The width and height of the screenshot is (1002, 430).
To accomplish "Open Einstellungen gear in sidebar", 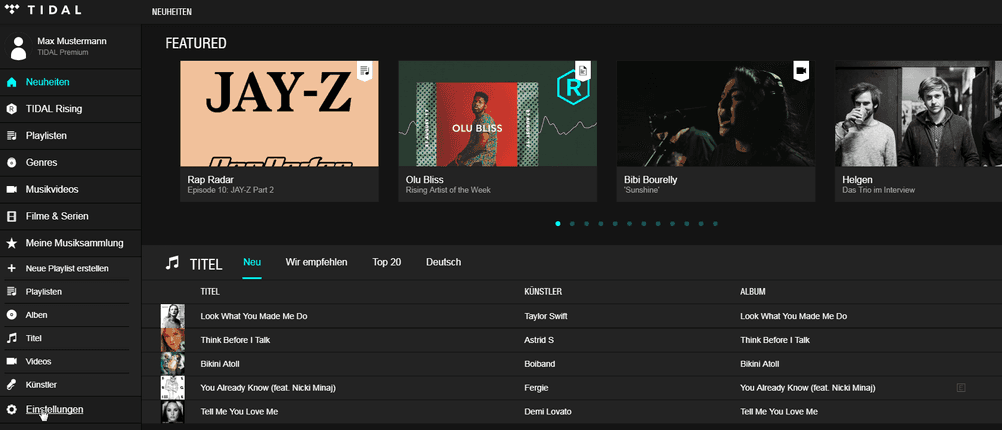I will 12,410.
